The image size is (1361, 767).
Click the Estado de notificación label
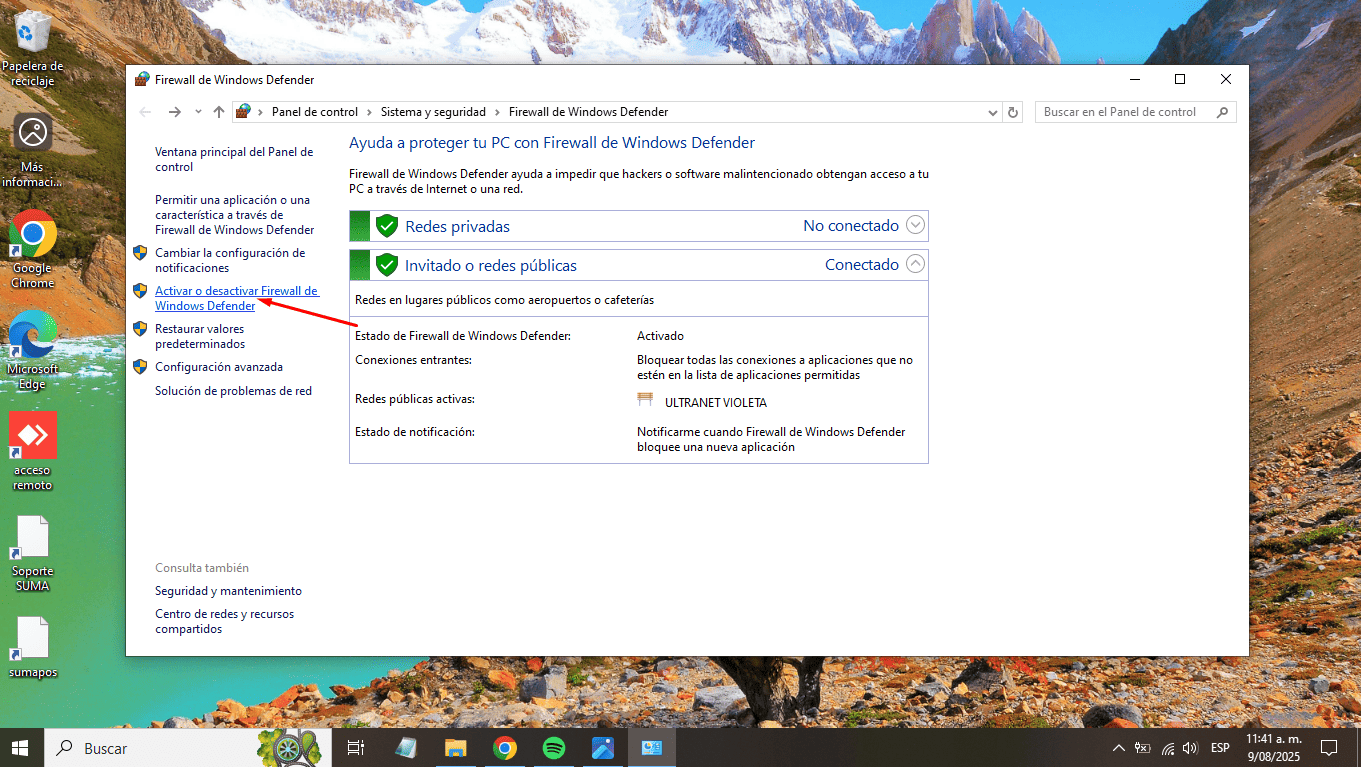tap(415, 432)
